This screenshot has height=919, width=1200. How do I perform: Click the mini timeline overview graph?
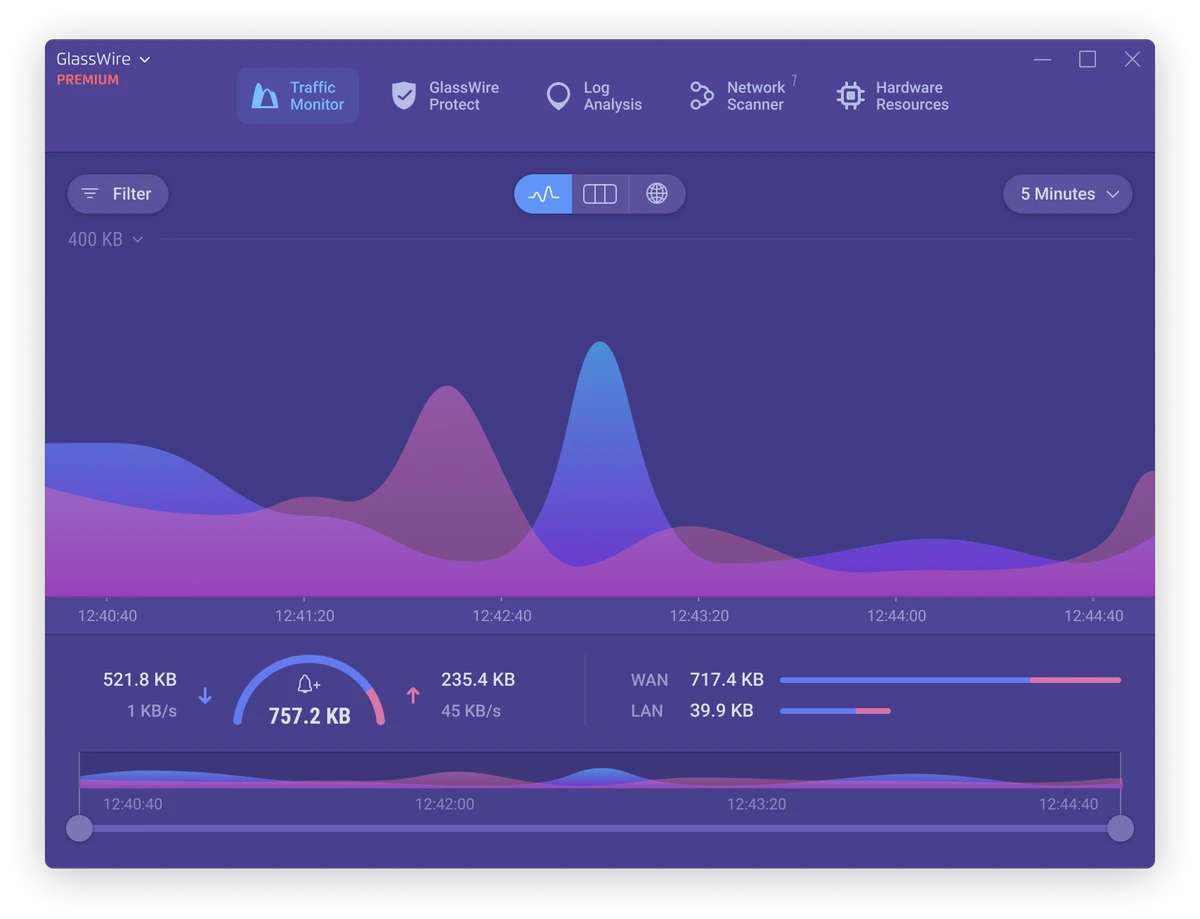(600, 771)
